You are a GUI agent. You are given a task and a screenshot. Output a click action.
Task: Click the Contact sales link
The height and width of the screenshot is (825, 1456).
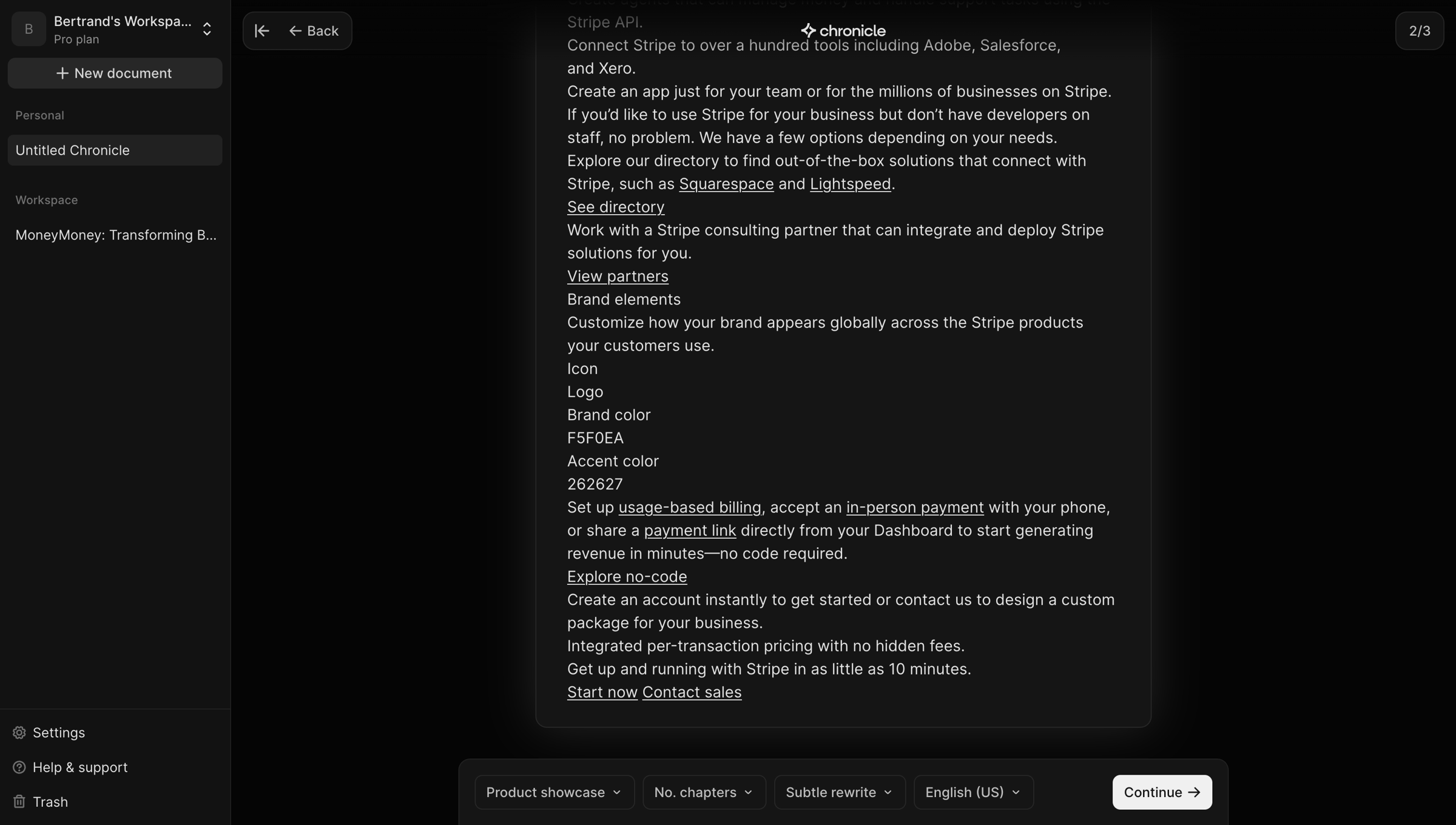click(692, 692)
